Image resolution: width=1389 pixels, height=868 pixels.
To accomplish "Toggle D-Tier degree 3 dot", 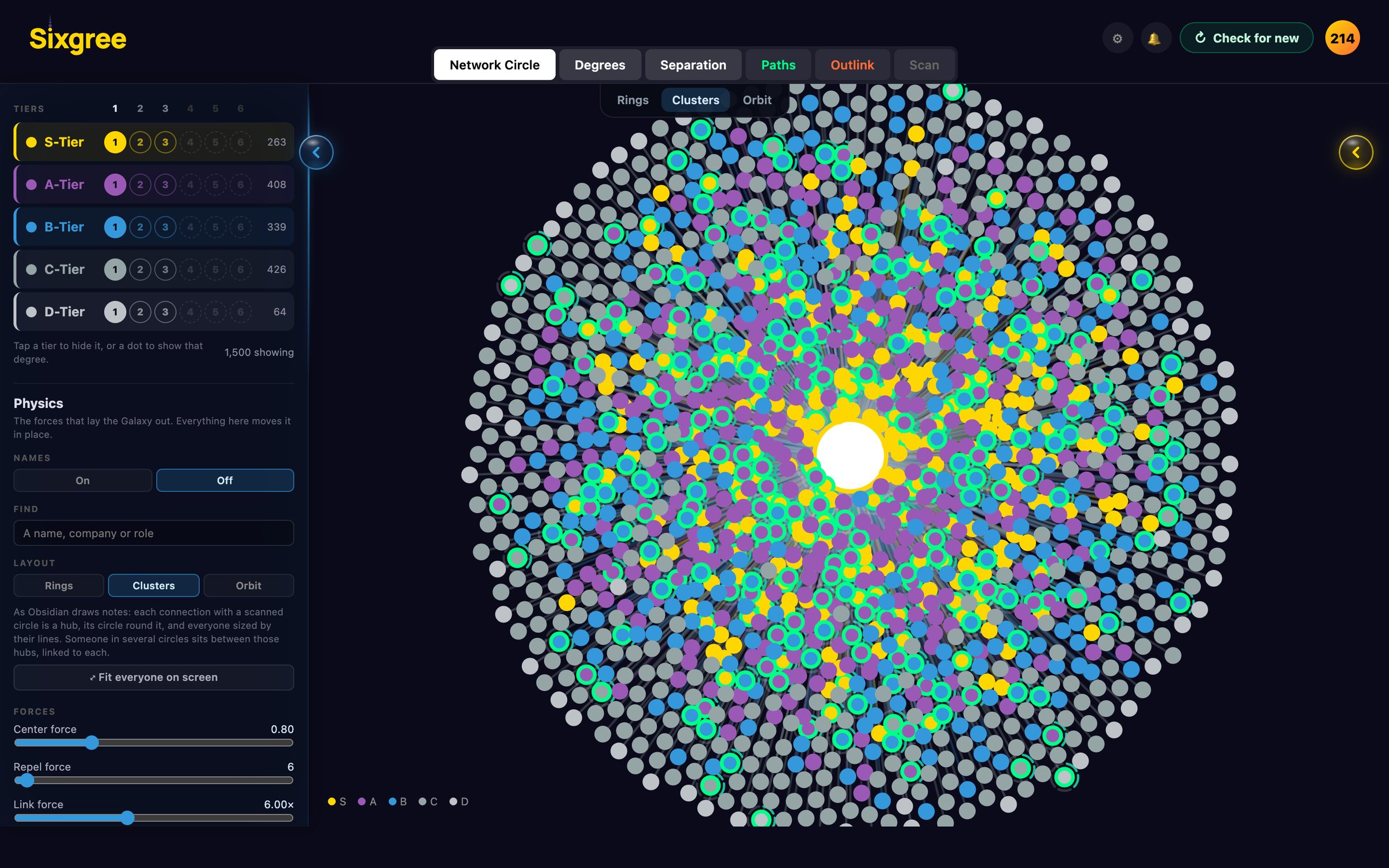I will pos(166,312).
